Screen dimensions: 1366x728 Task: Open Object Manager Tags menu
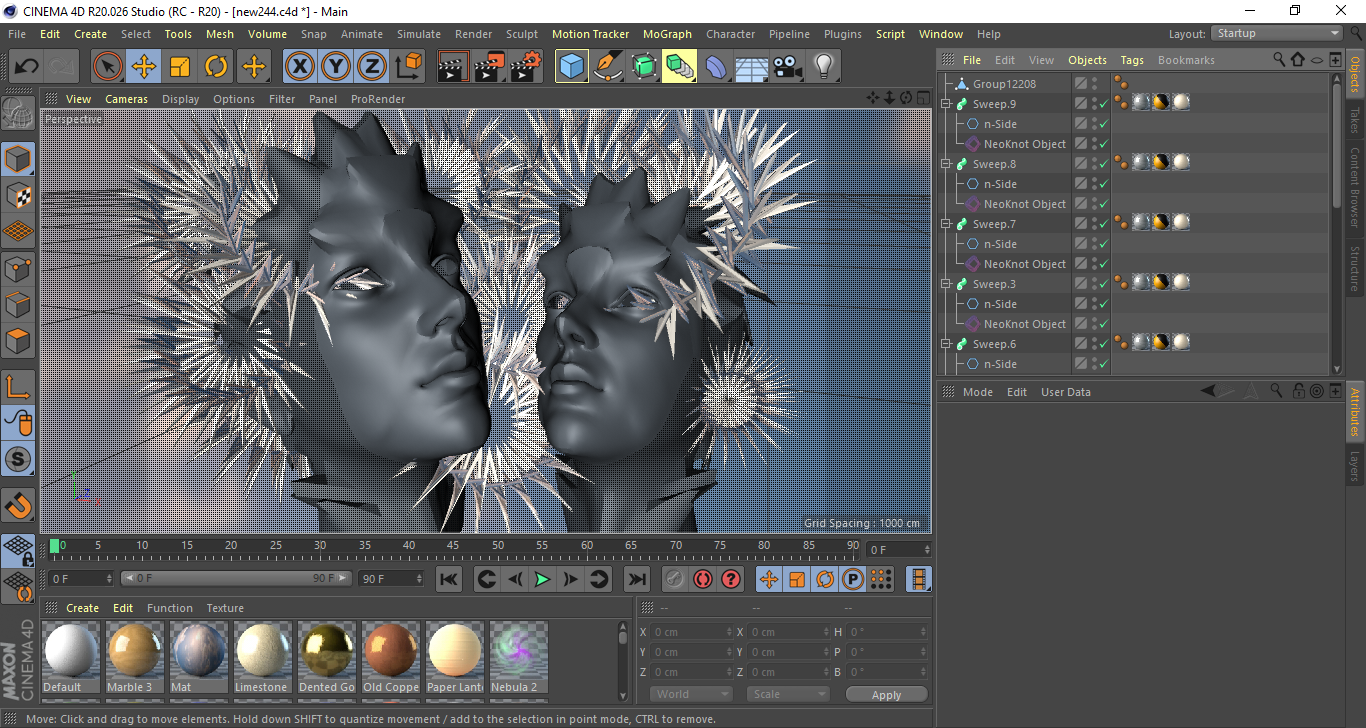[x=1132, y=60]
